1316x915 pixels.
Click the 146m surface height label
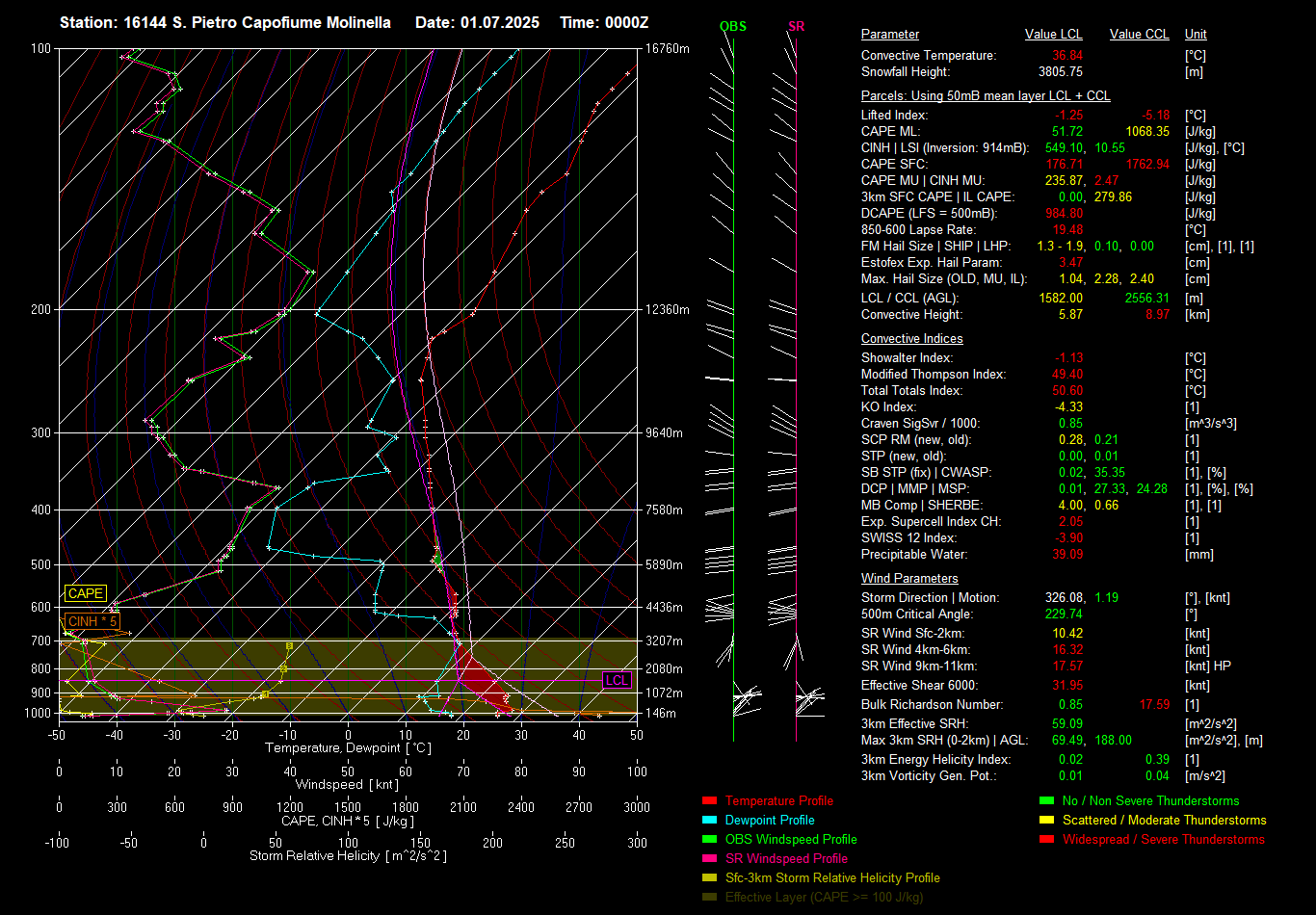coord(661,713)
